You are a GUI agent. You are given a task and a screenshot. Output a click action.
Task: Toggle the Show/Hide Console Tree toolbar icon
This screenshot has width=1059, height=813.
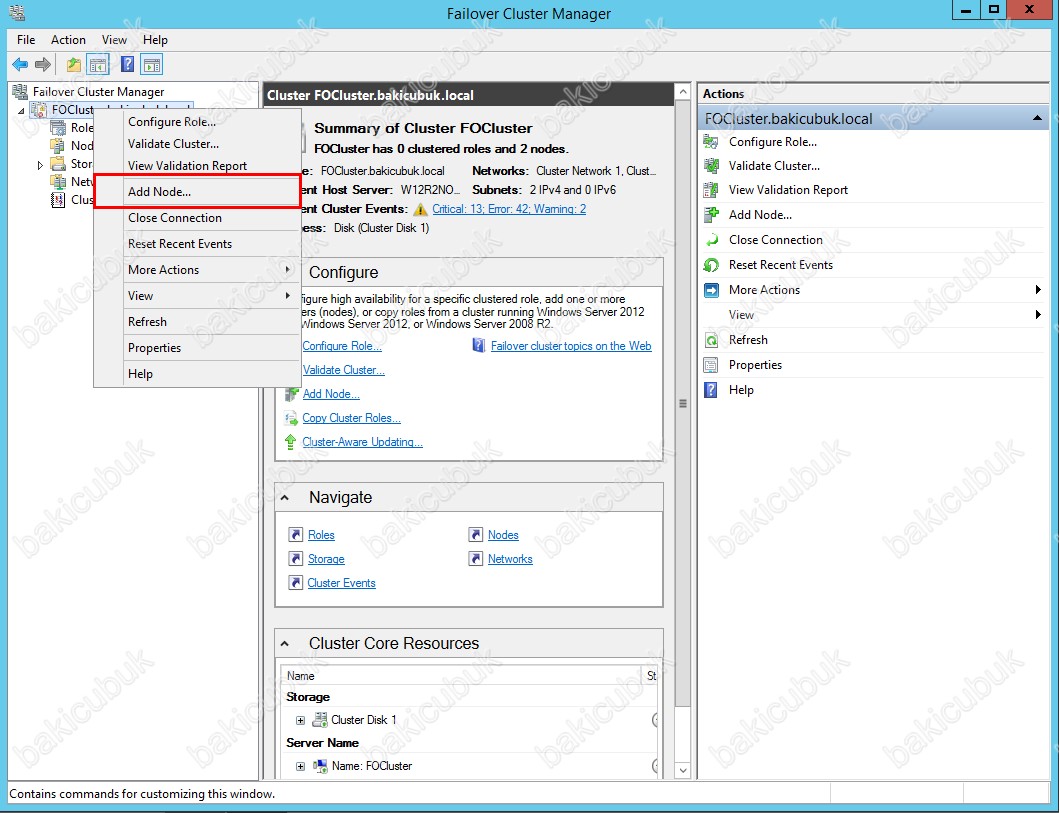[x=98, y=65]
